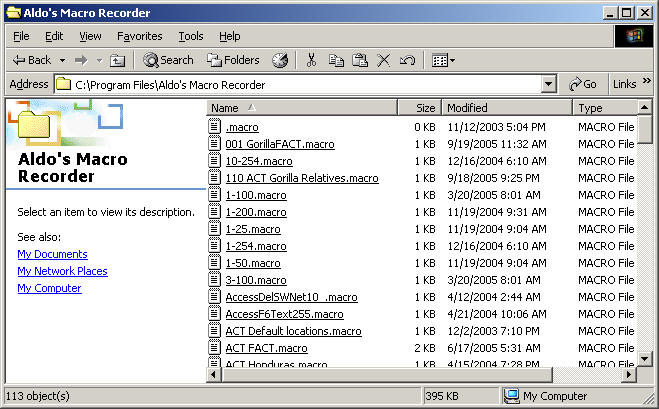Viewport: 659px width, 409px height.
Task: Open the Tools menu
Action: coord(191,36)
